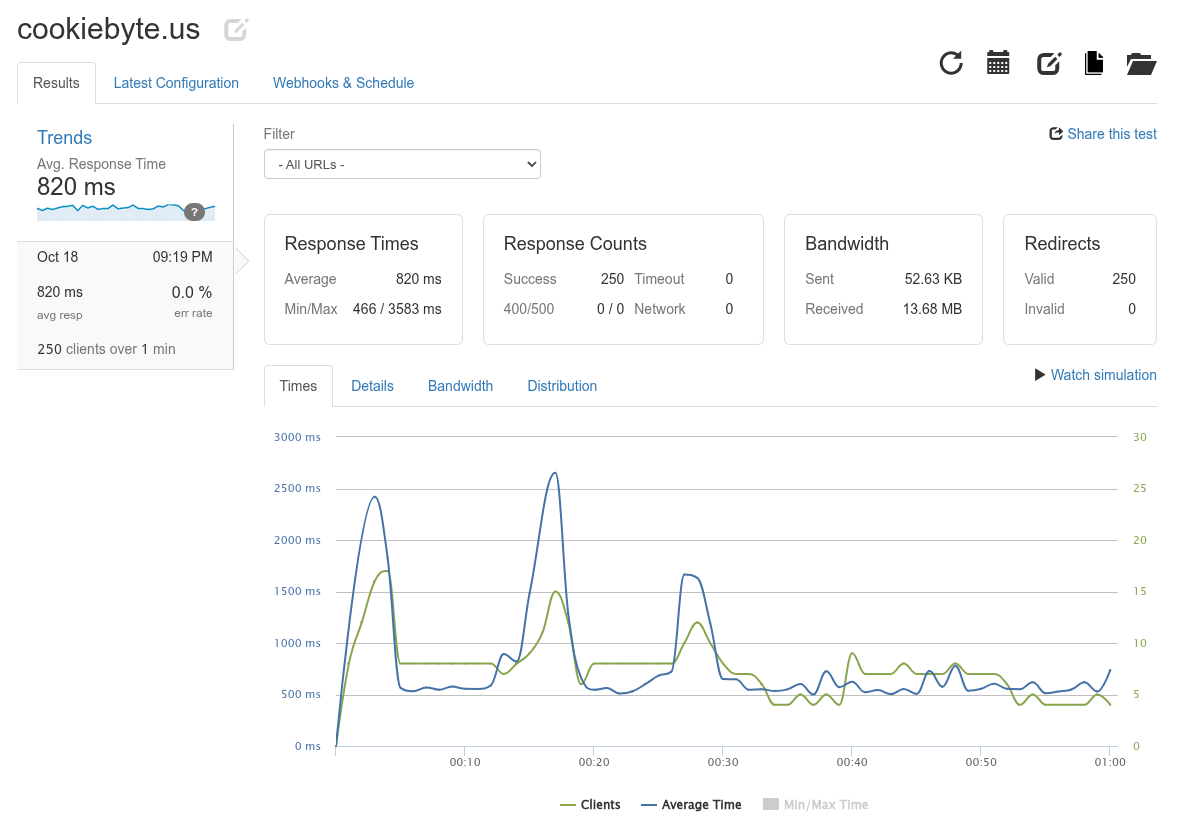Viewport: 1182px width, 839px height.
Task: Open the folder icon in toolbar
Action: (1141, 64)
